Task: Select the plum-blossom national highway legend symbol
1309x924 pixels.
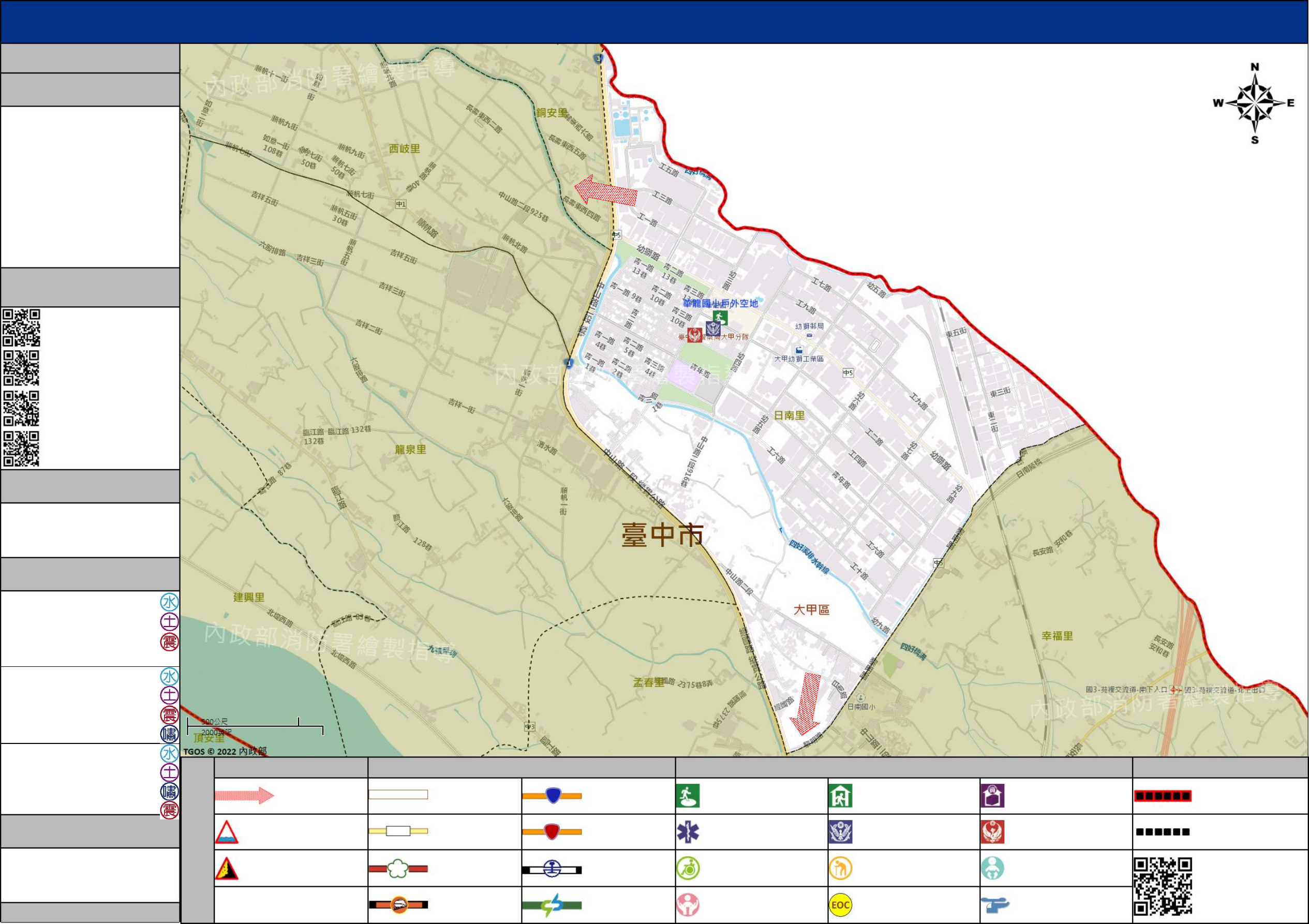Action: point(398,869)
